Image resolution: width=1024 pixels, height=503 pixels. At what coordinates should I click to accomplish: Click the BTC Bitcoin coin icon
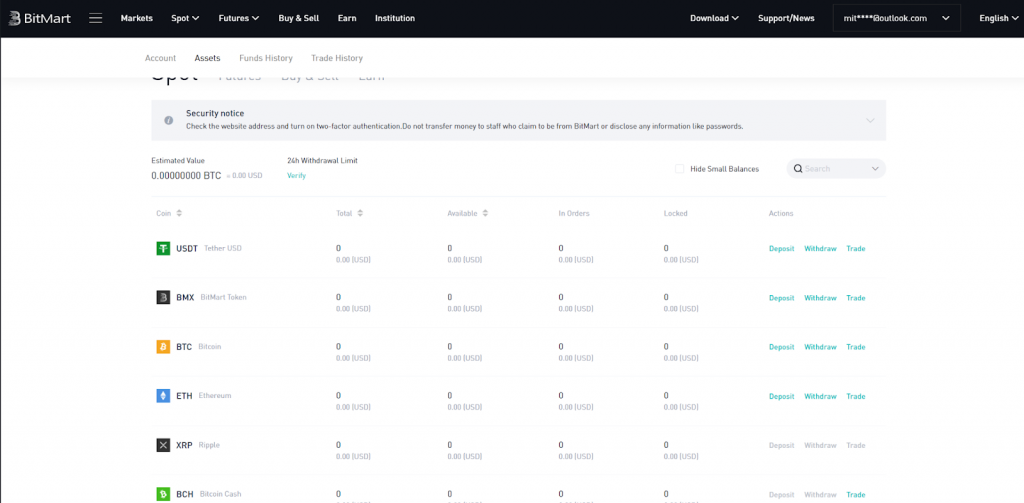[163, 347]
